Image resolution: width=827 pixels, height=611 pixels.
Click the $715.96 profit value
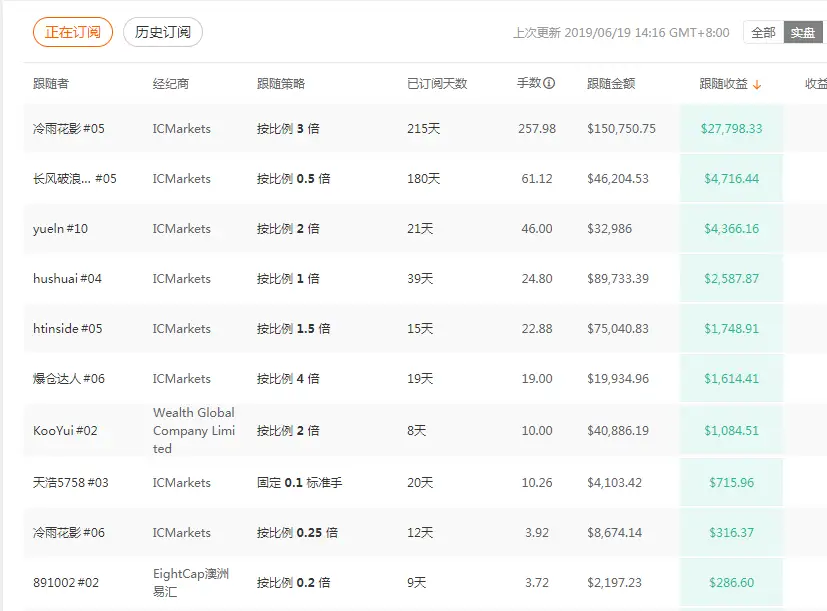[732, 483]
